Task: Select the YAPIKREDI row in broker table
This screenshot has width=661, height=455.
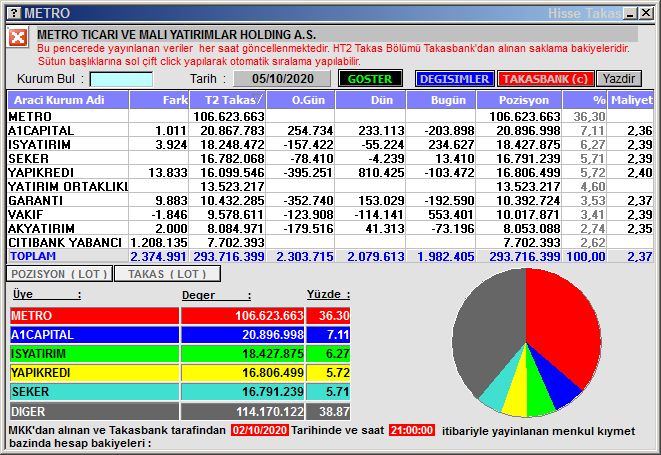Action: click(x=330, y=172)
